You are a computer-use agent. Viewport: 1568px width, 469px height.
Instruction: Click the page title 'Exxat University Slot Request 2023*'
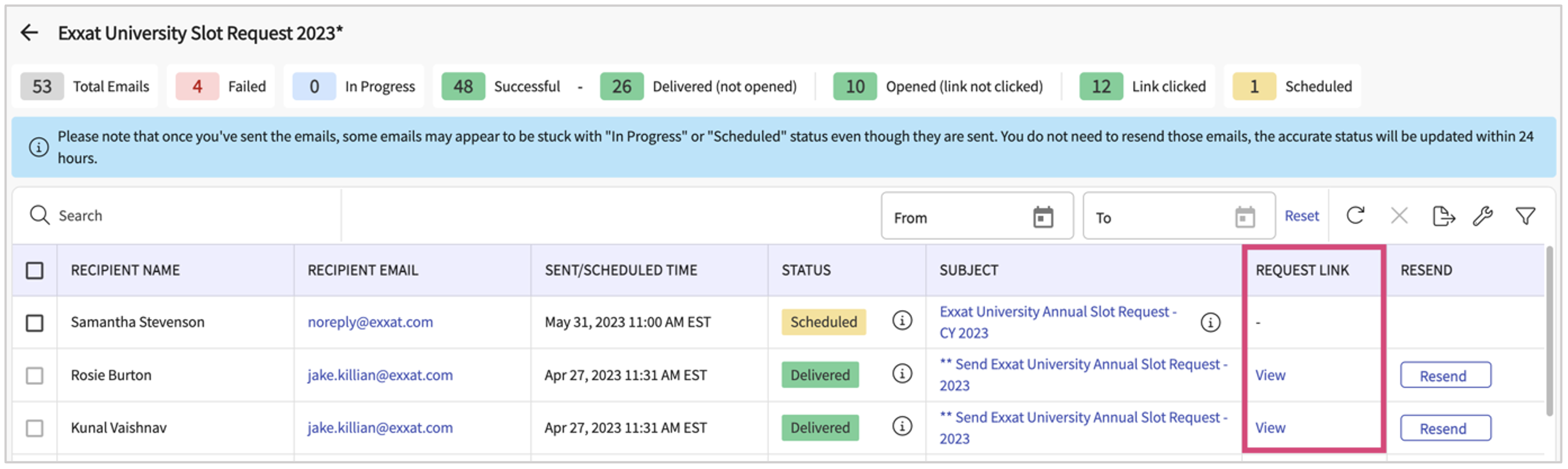200,33
